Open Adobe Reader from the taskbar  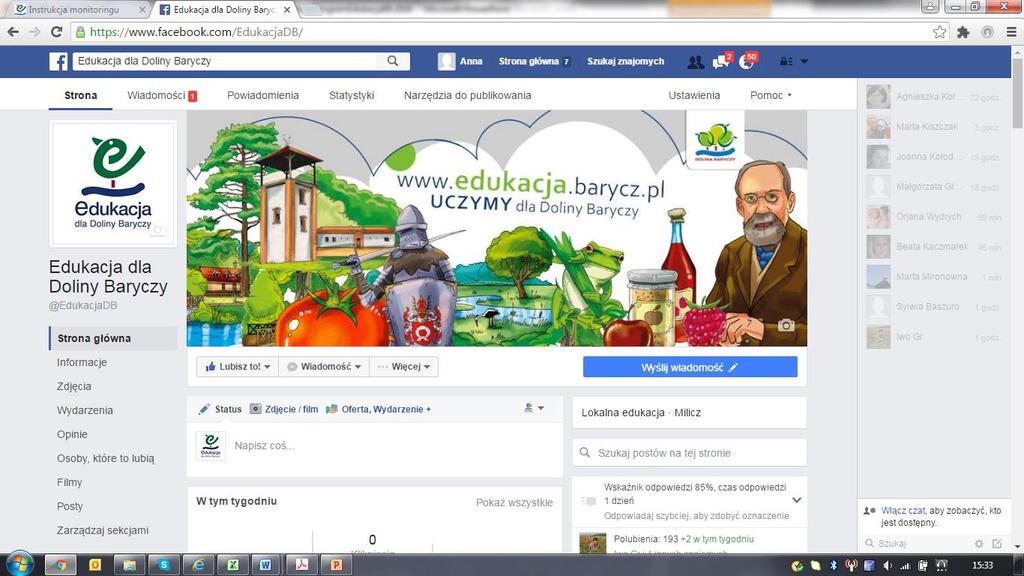click(301, 565)
